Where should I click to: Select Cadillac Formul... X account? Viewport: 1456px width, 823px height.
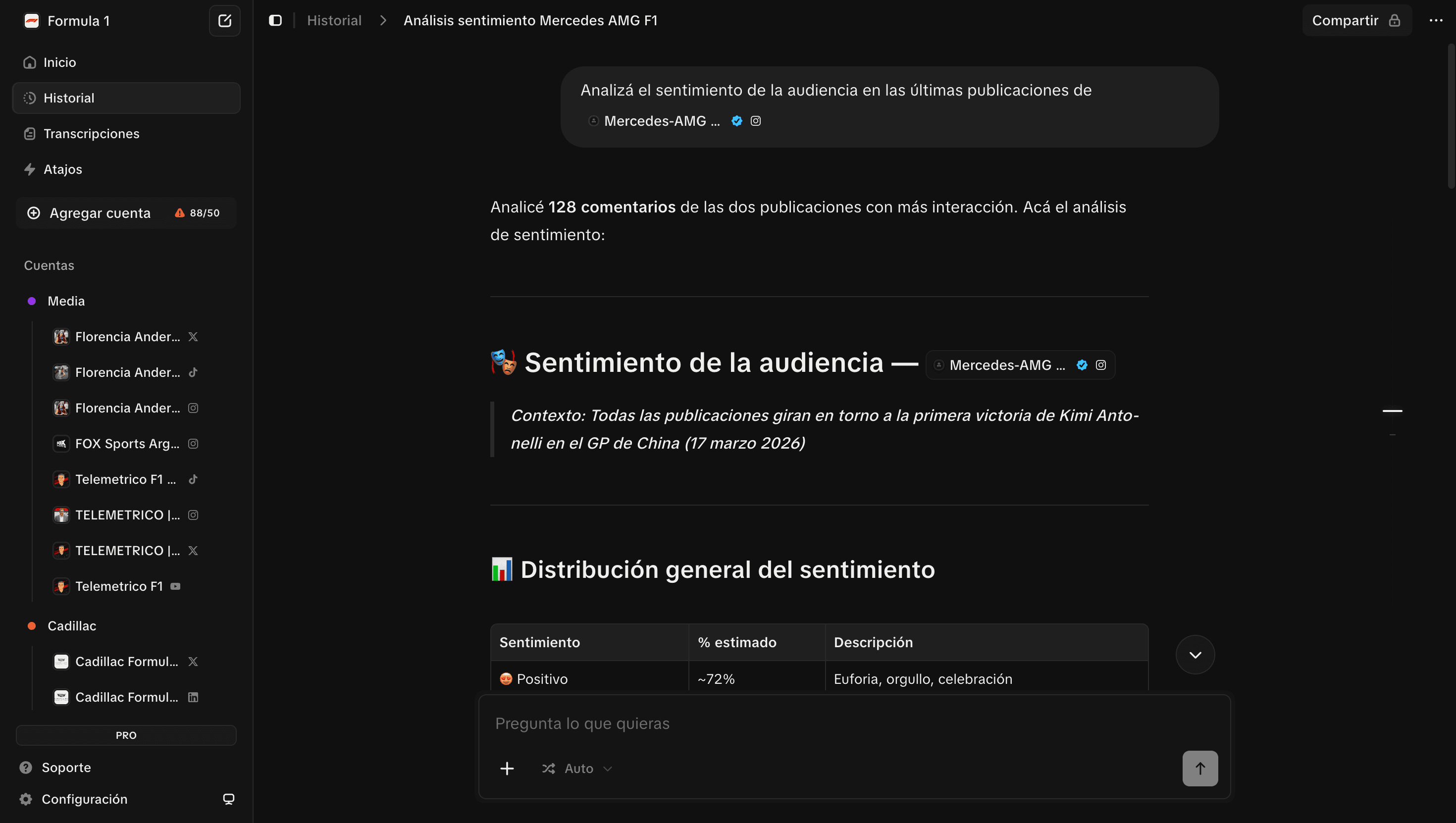click(125, 662)
